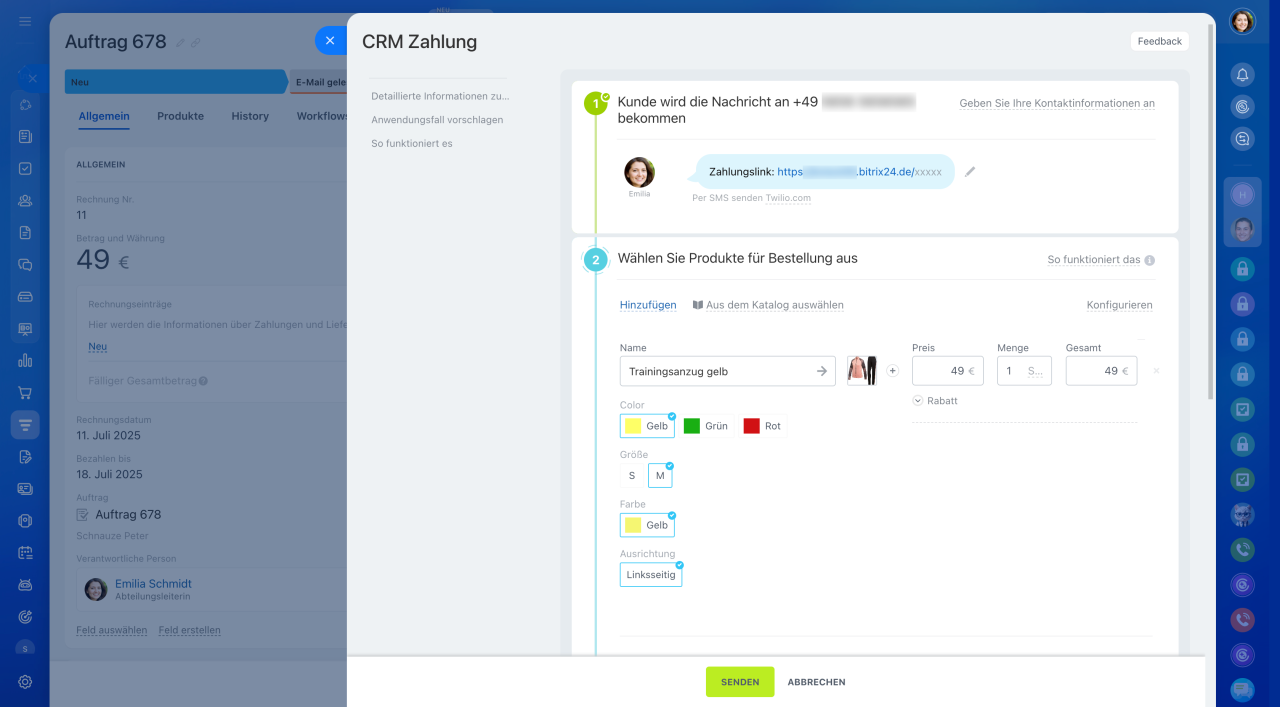Open the Konfigurieren options

(x=1119, y=305)
